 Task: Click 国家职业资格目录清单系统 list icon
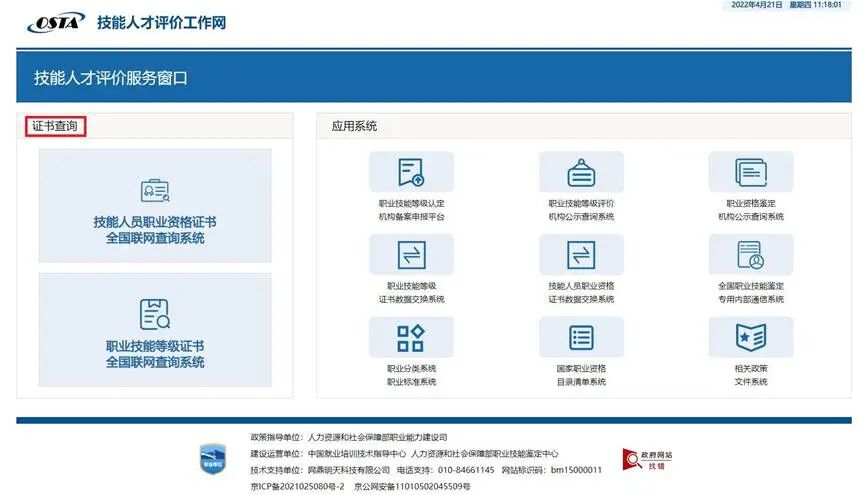581,337
